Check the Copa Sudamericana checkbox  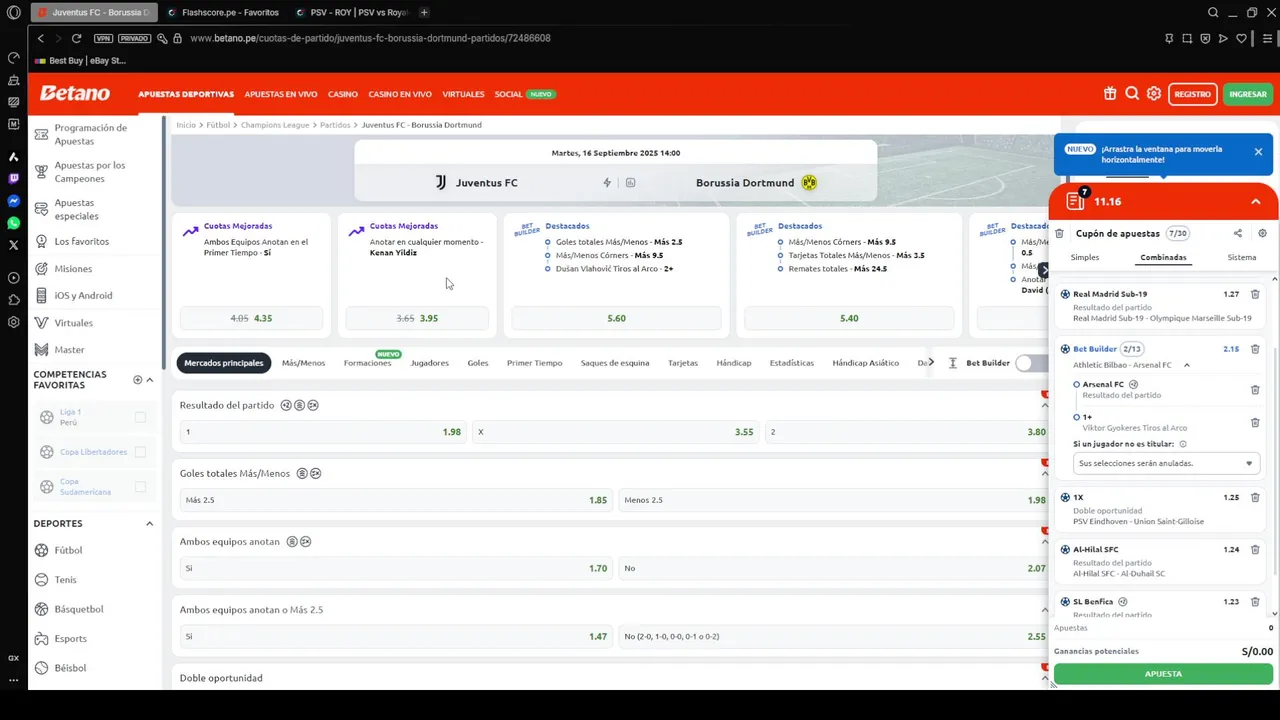click(140, 487)
